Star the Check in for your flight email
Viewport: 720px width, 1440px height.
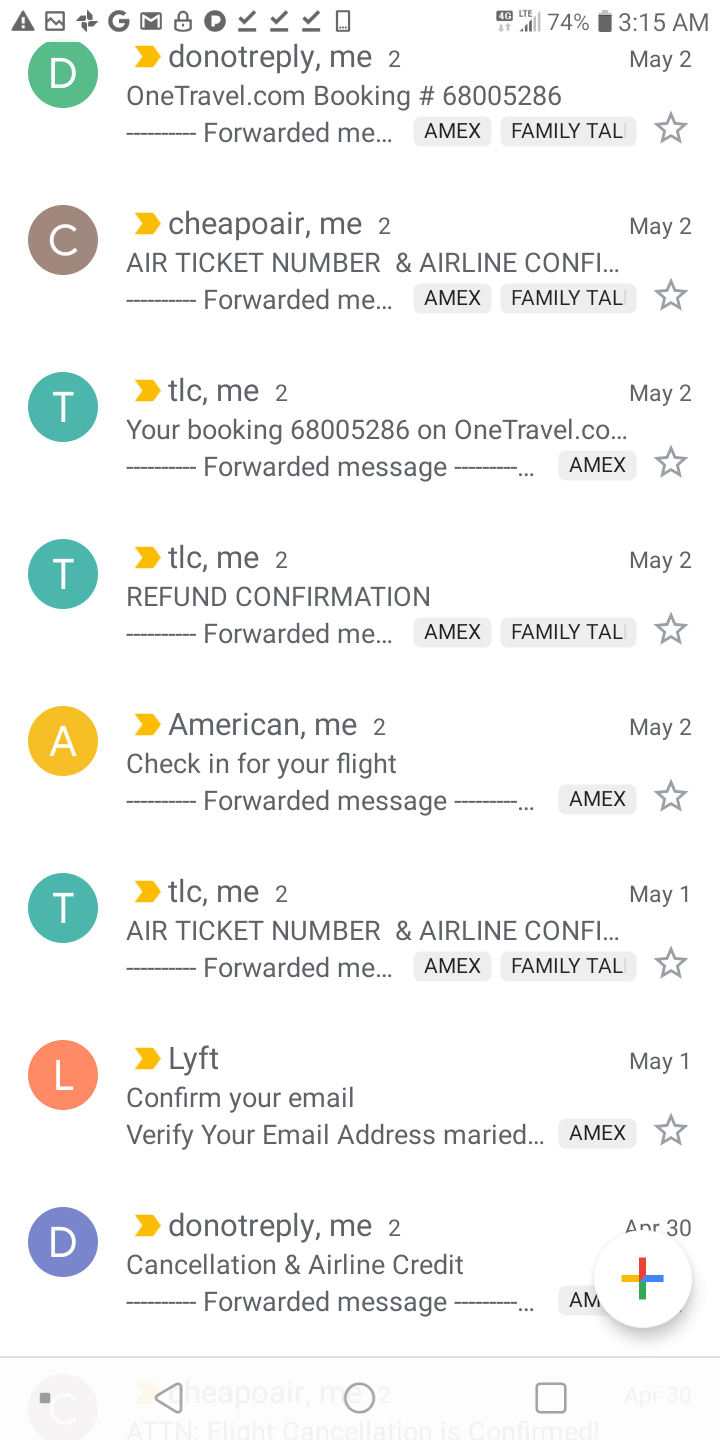click(670, 797)
